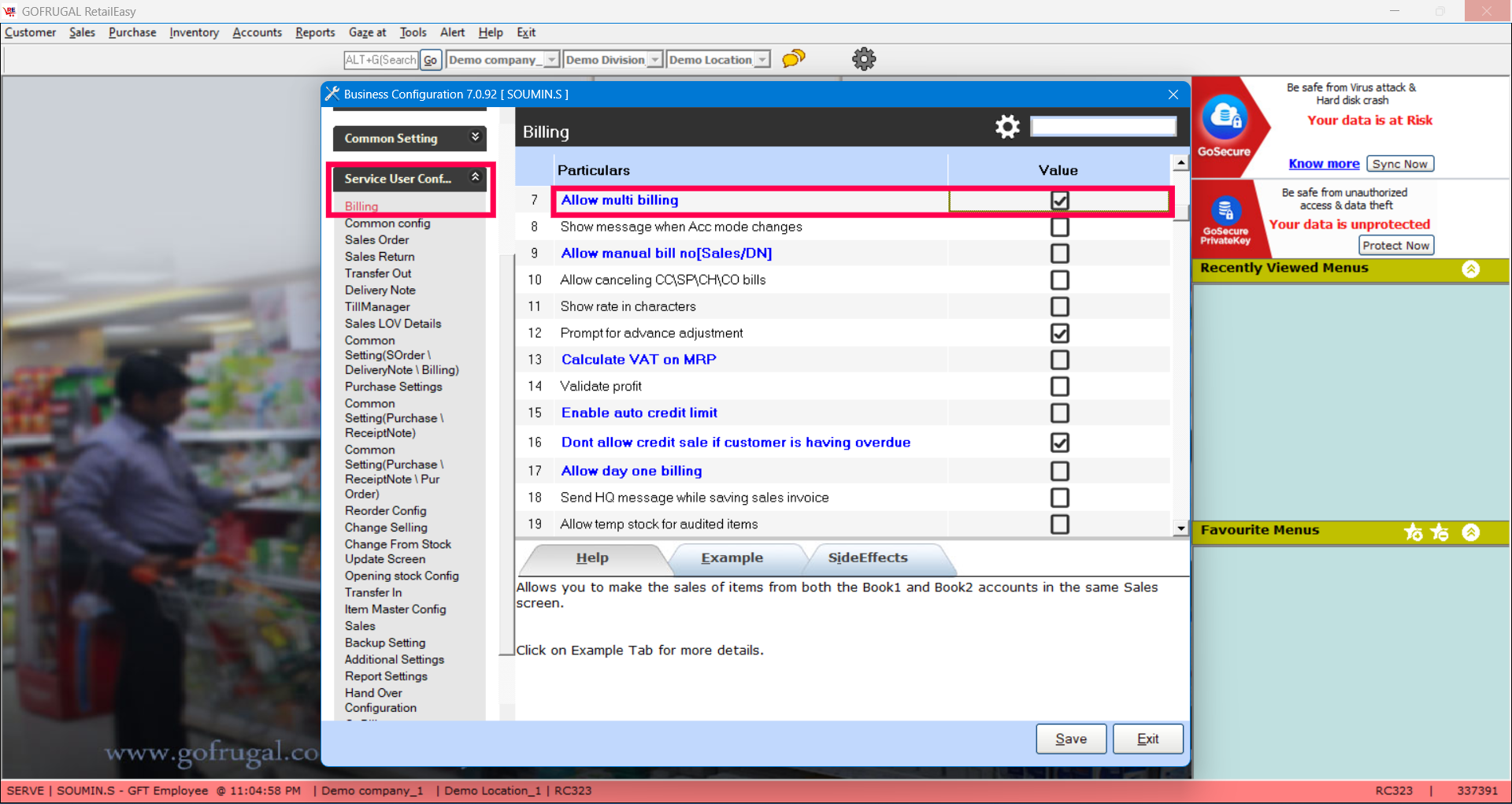
Task: Select Purchase Settings in the sidebar
Action: pos(393,387)
